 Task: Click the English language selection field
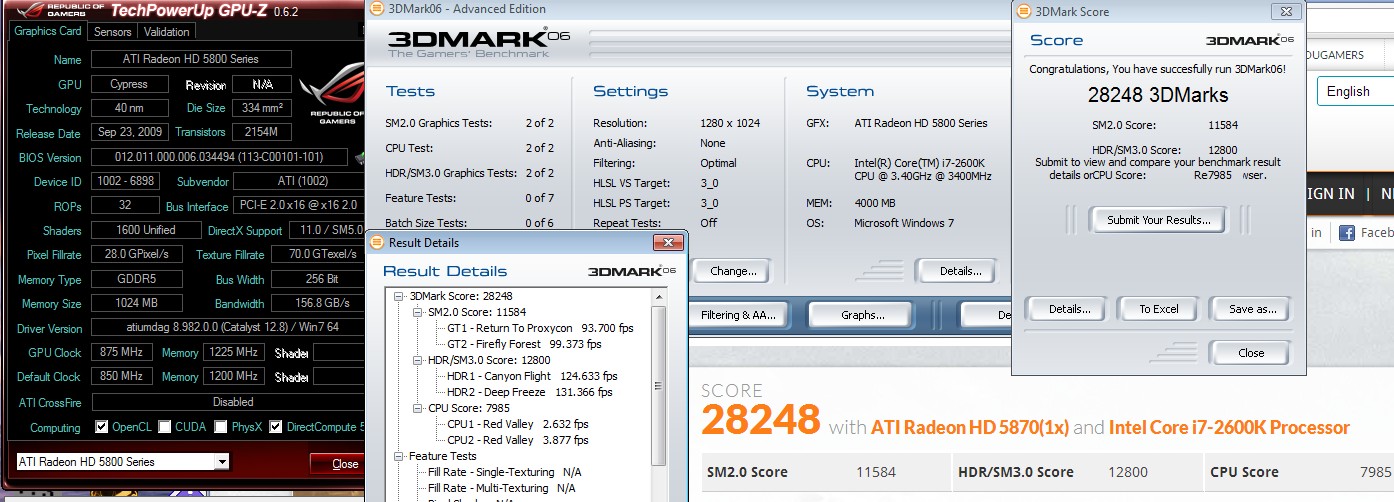coord(1355,91)
